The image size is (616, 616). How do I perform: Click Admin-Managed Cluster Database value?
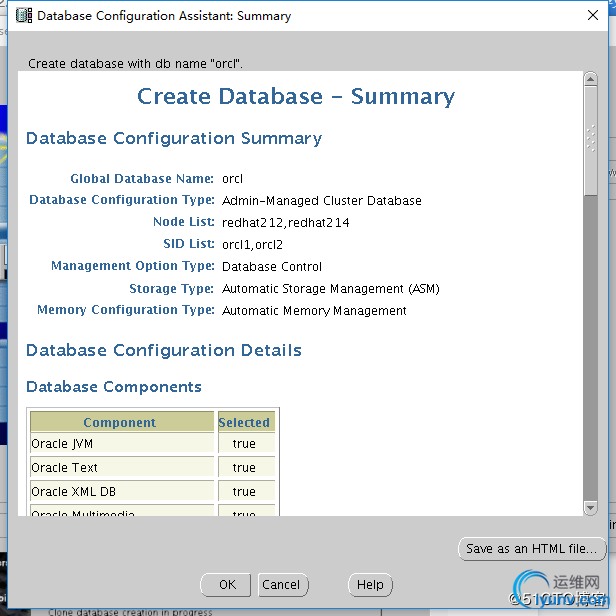tap(321, 201)
